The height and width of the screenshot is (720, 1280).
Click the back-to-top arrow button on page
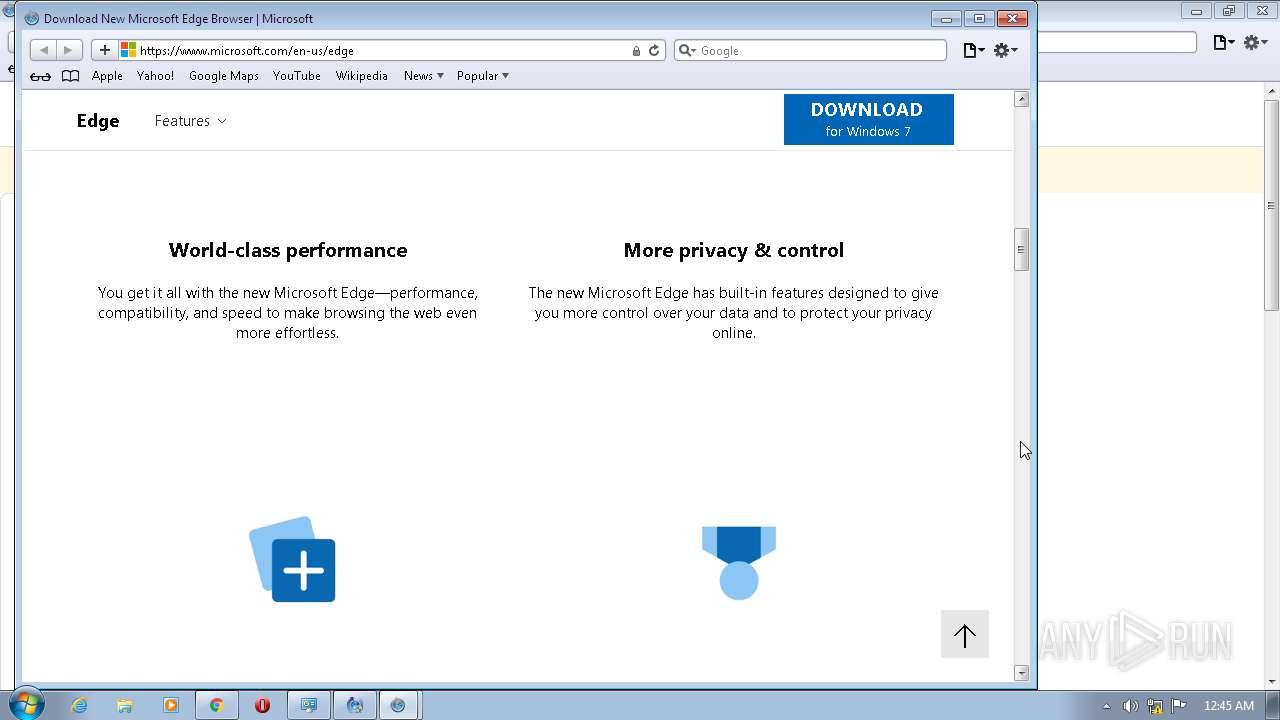coord(965,634)
